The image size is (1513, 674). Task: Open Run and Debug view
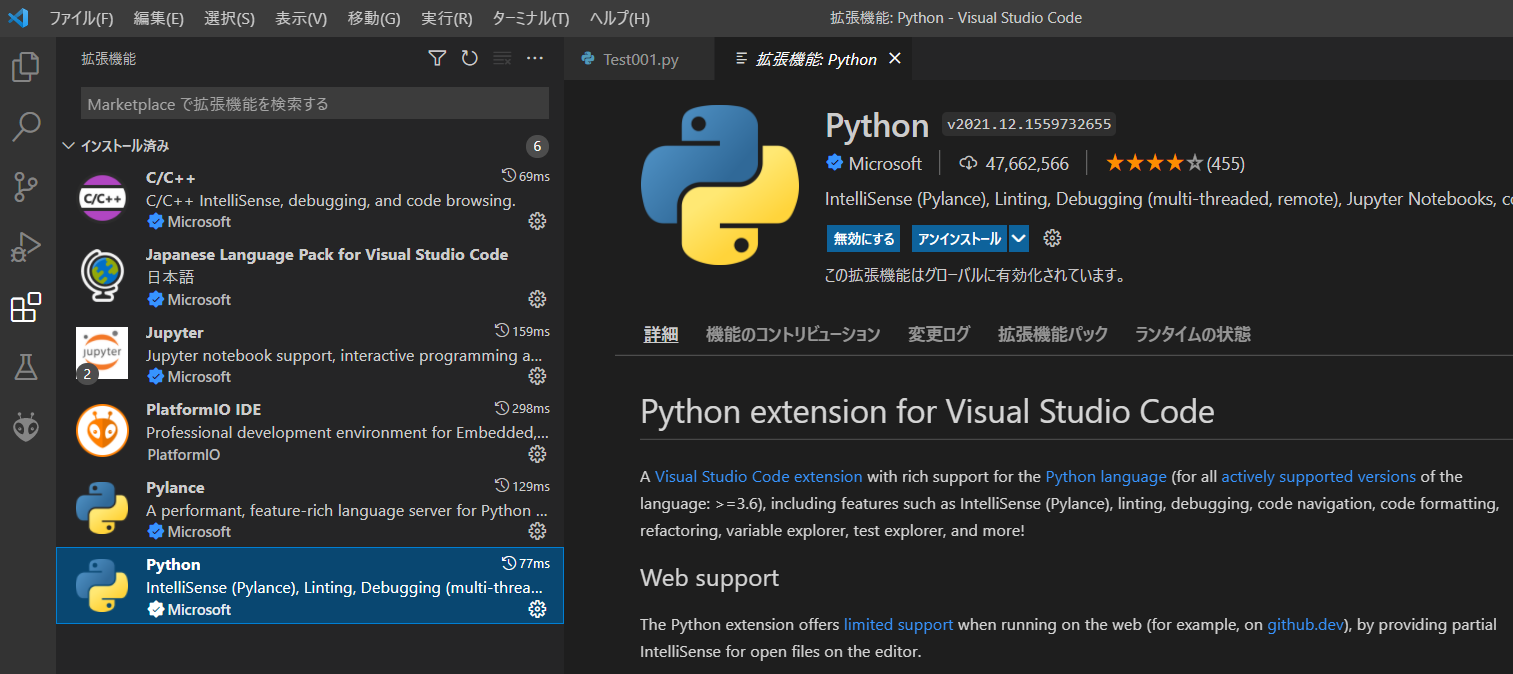tap(25, 247)
